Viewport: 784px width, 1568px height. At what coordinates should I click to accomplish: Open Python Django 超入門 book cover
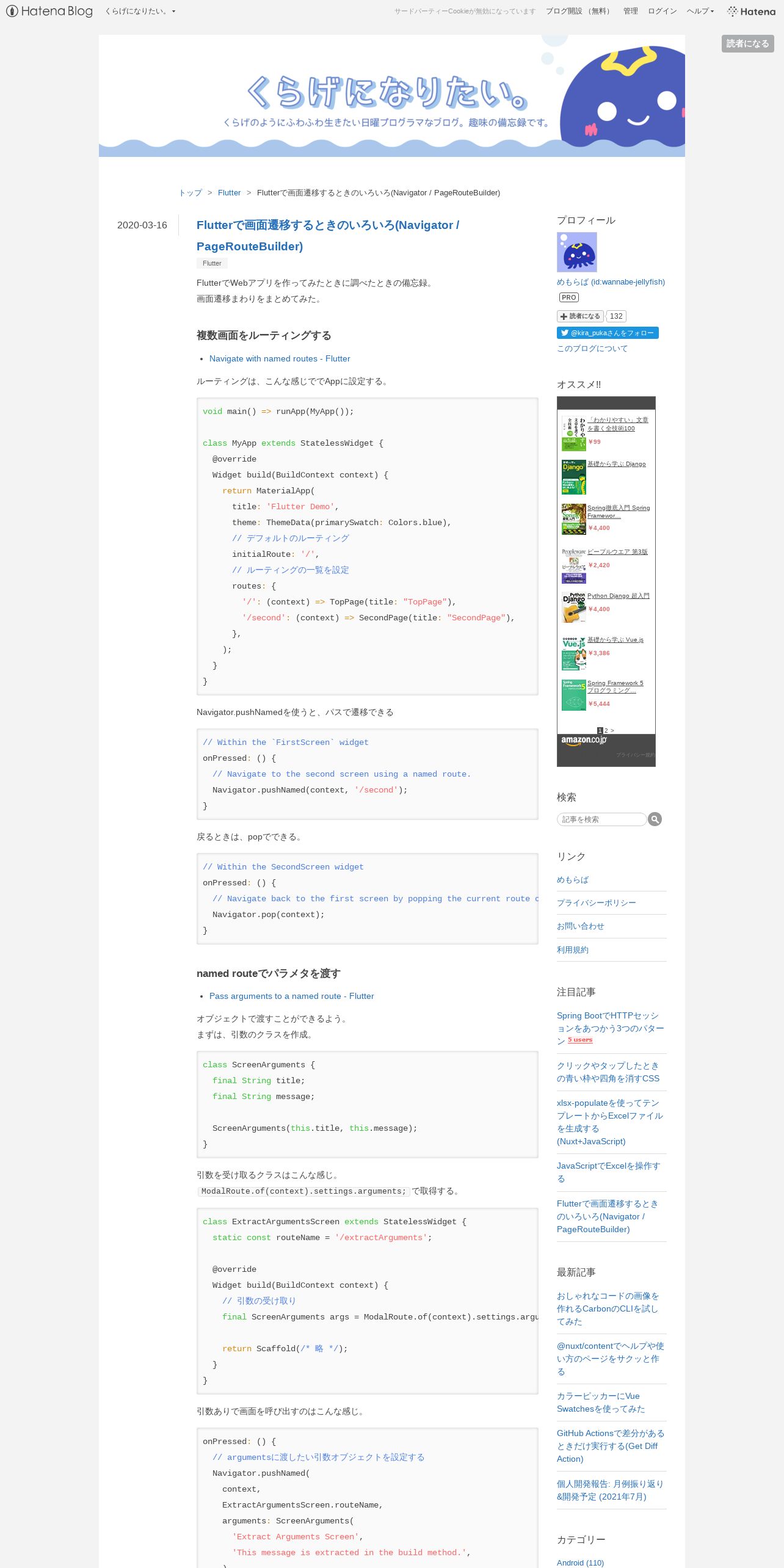tap(573, 608)
